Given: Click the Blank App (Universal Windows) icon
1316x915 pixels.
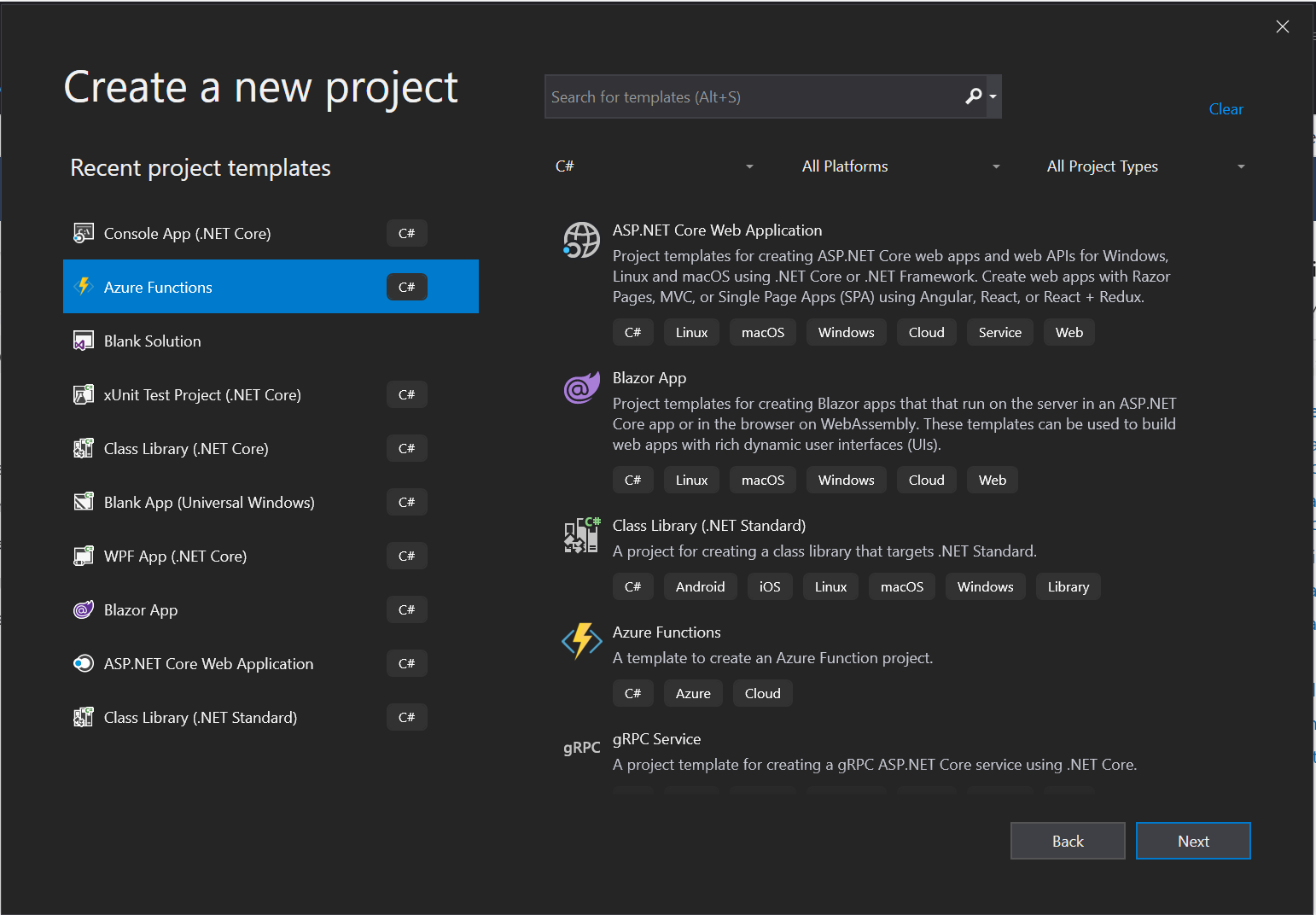Looking at the screenshot, I should (84, 502).
